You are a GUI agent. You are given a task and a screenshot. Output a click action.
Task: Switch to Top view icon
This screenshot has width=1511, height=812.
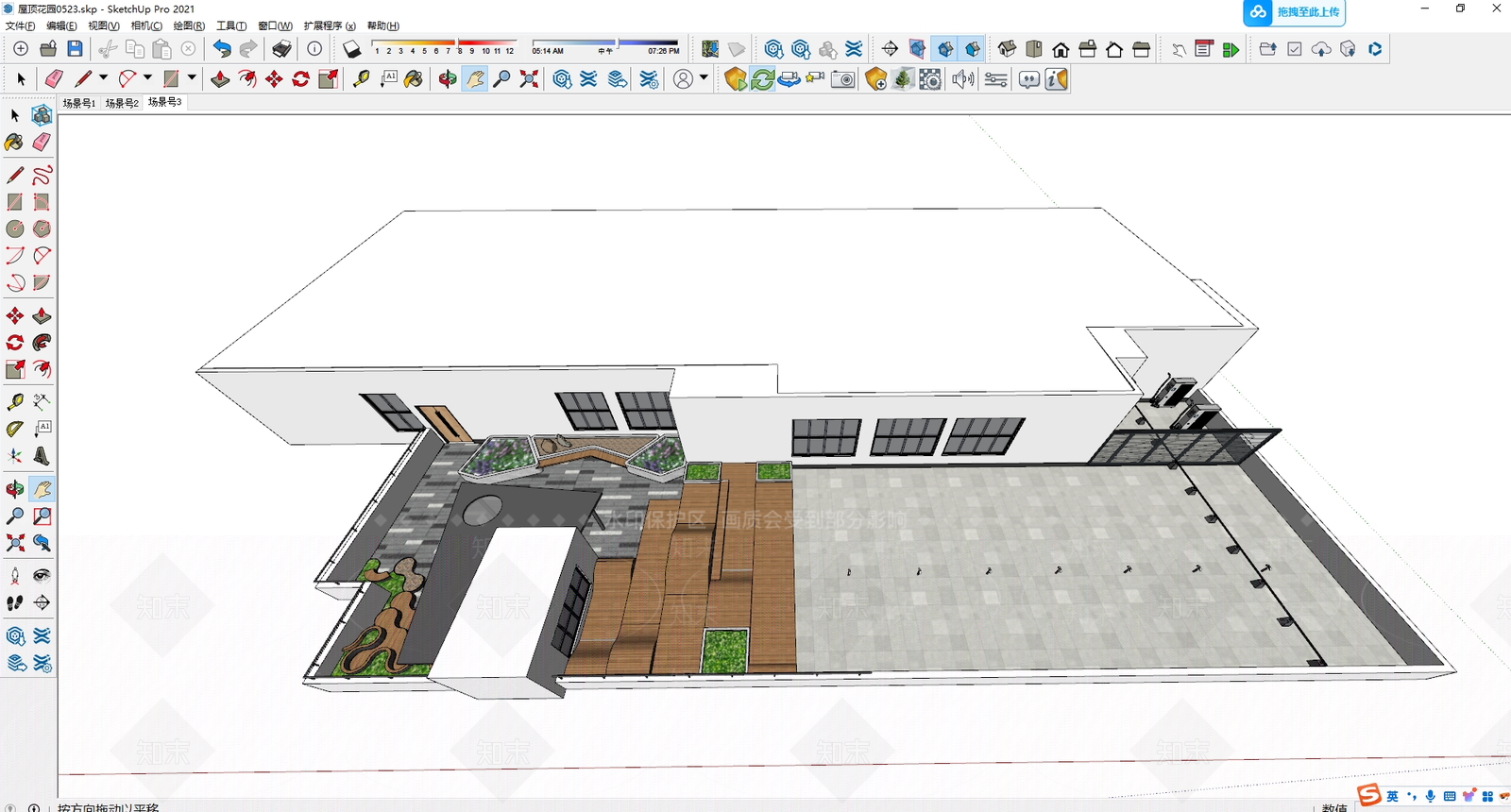coord(1034,49)
